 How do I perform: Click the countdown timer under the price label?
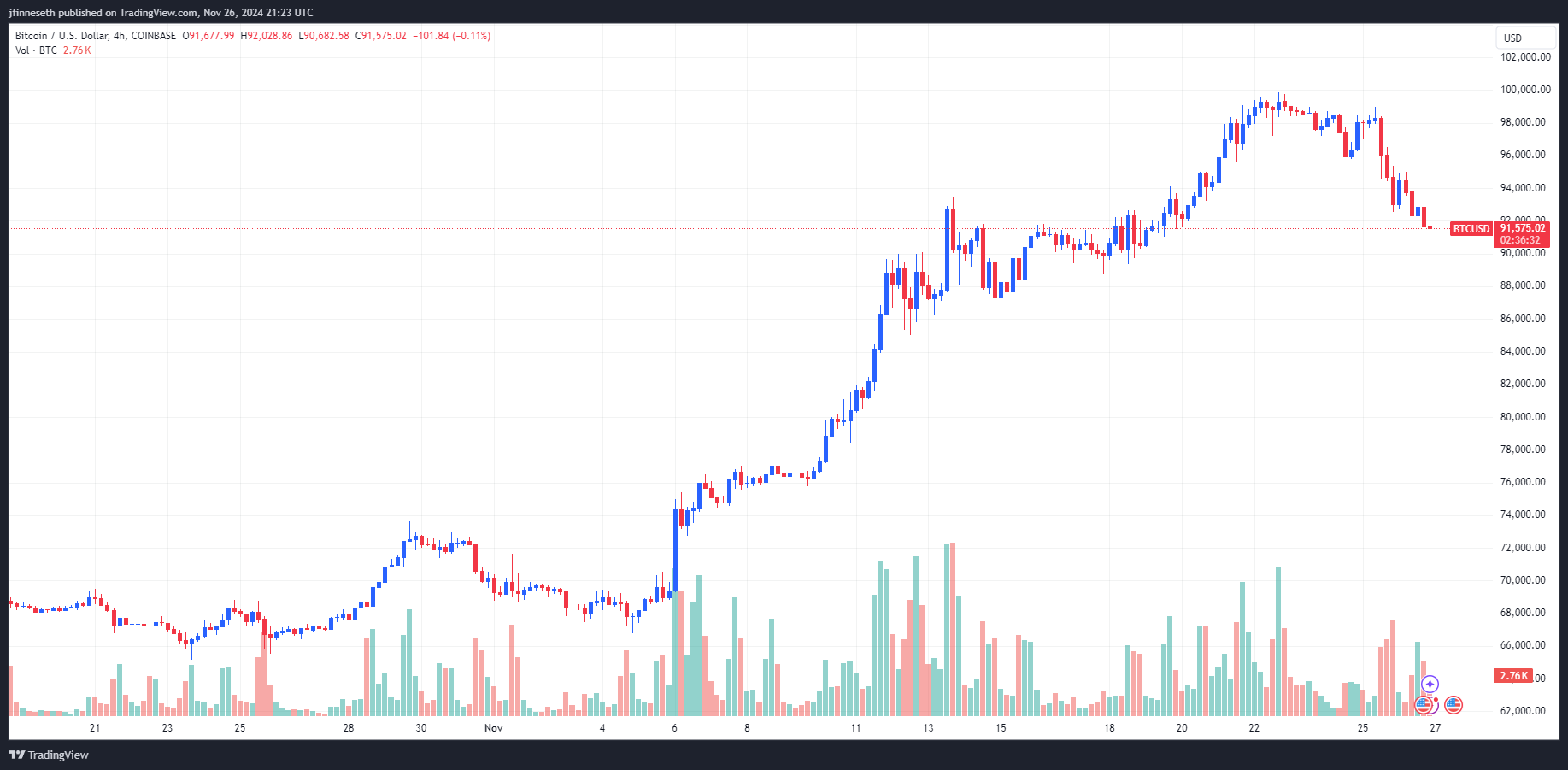1522,240
